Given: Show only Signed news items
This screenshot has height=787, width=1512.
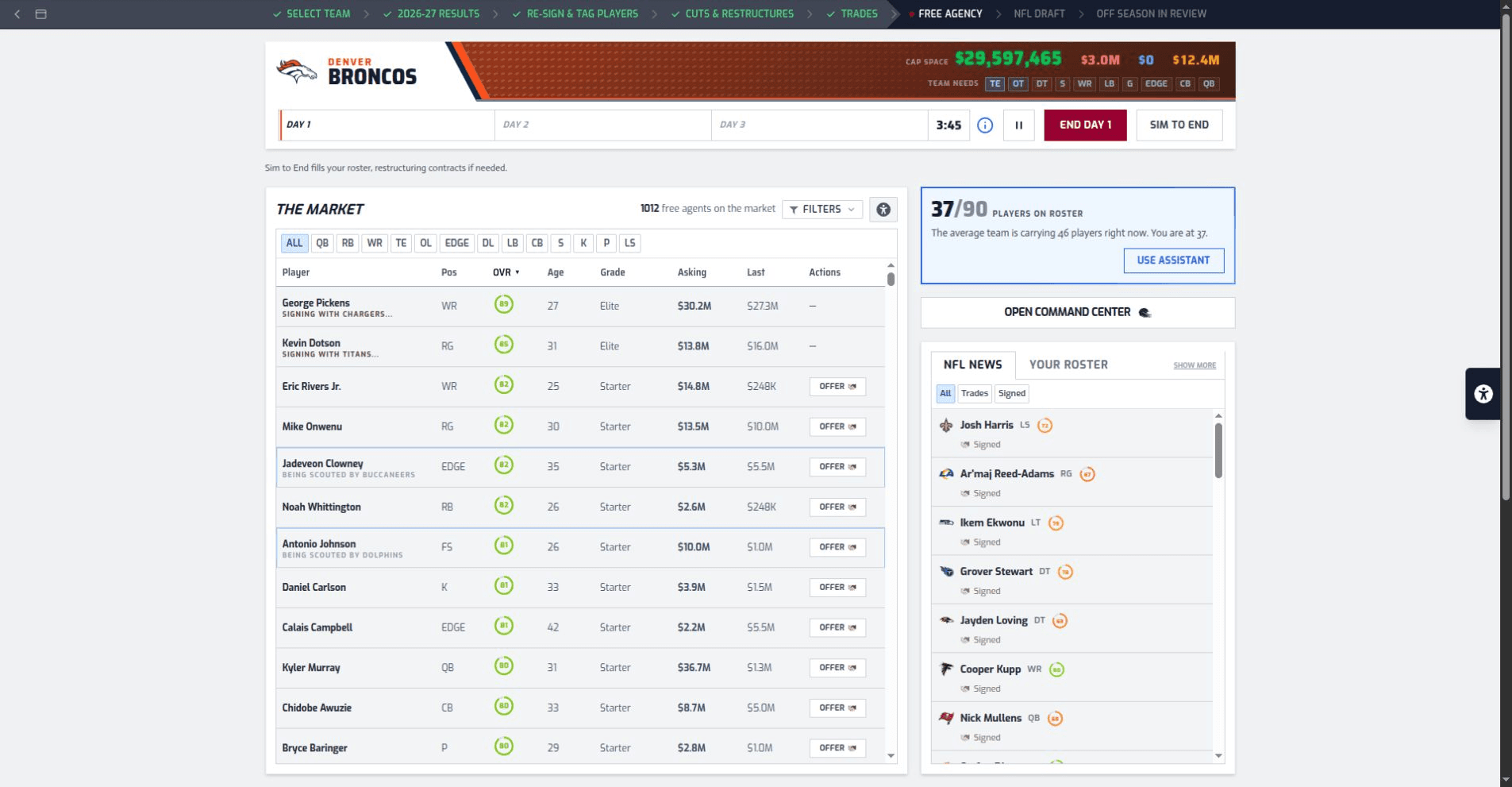Looking at the screenshot, I should (1012, 393).
